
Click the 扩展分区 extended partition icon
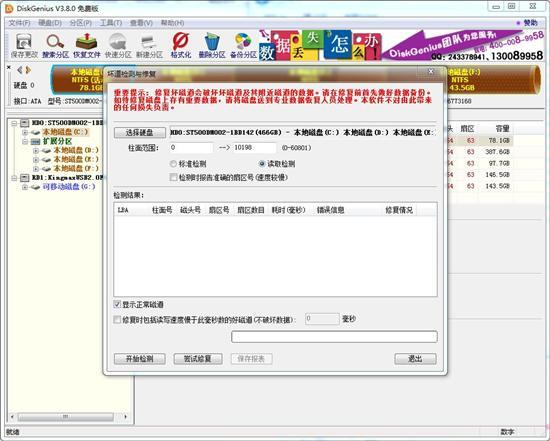(x=35, y=141)
